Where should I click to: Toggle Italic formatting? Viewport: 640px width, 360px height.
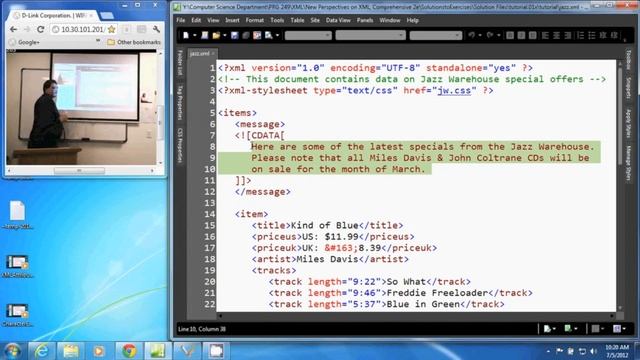click(521, 36)
